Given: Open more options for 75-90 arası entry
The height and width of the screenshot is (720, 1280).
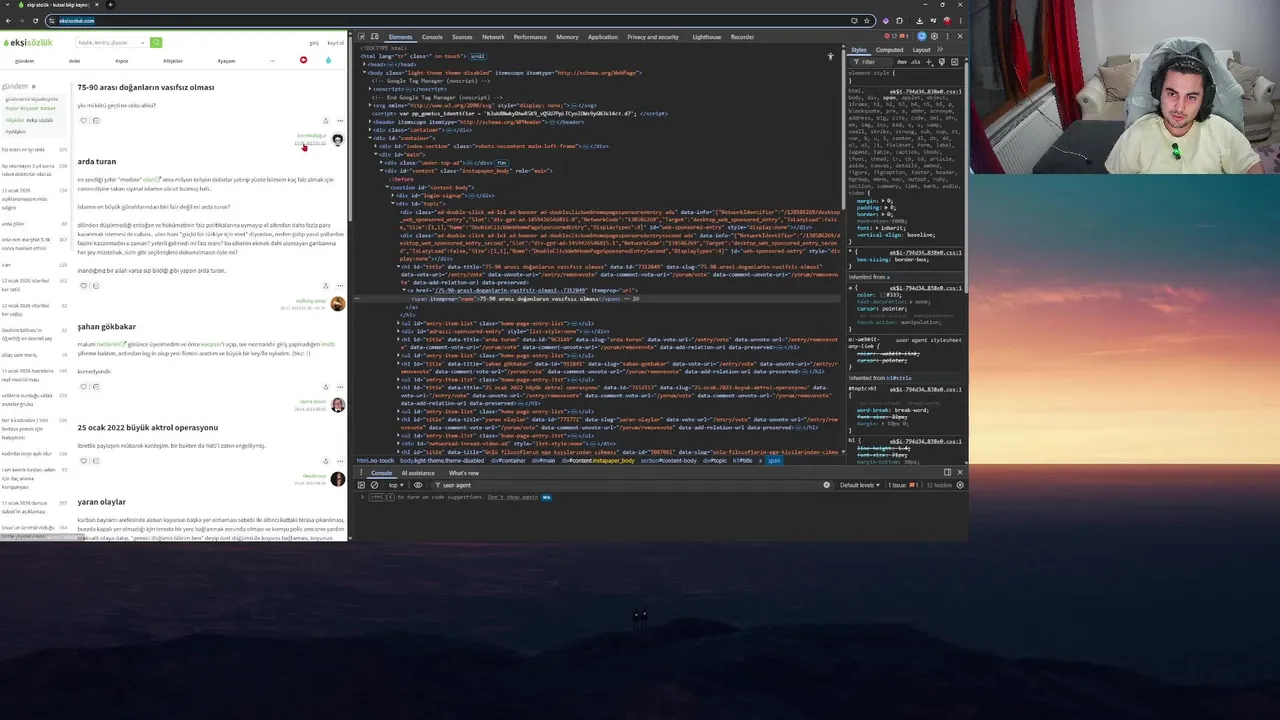Looking at the screenshot, I should pos(340,121).
